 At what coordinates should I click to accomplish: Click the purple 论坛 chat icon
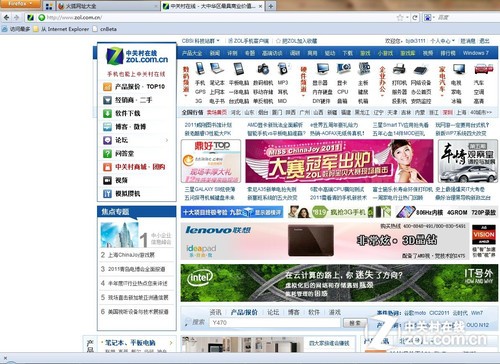coord(107,140)
